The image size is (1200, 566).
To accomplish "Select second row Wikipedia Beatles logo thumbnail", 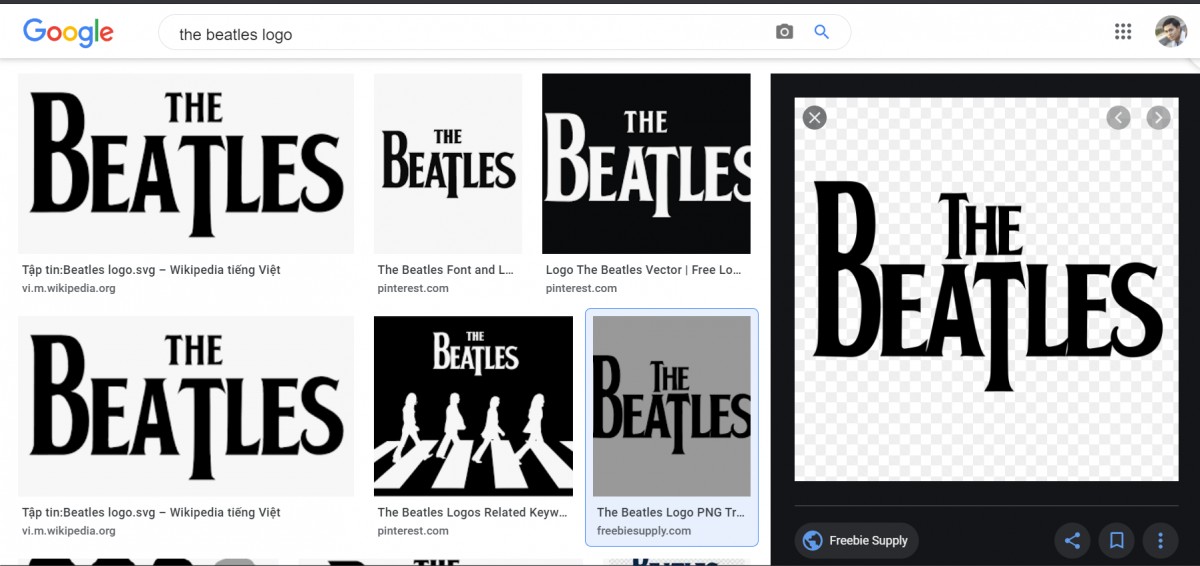I will coord(186,406).
